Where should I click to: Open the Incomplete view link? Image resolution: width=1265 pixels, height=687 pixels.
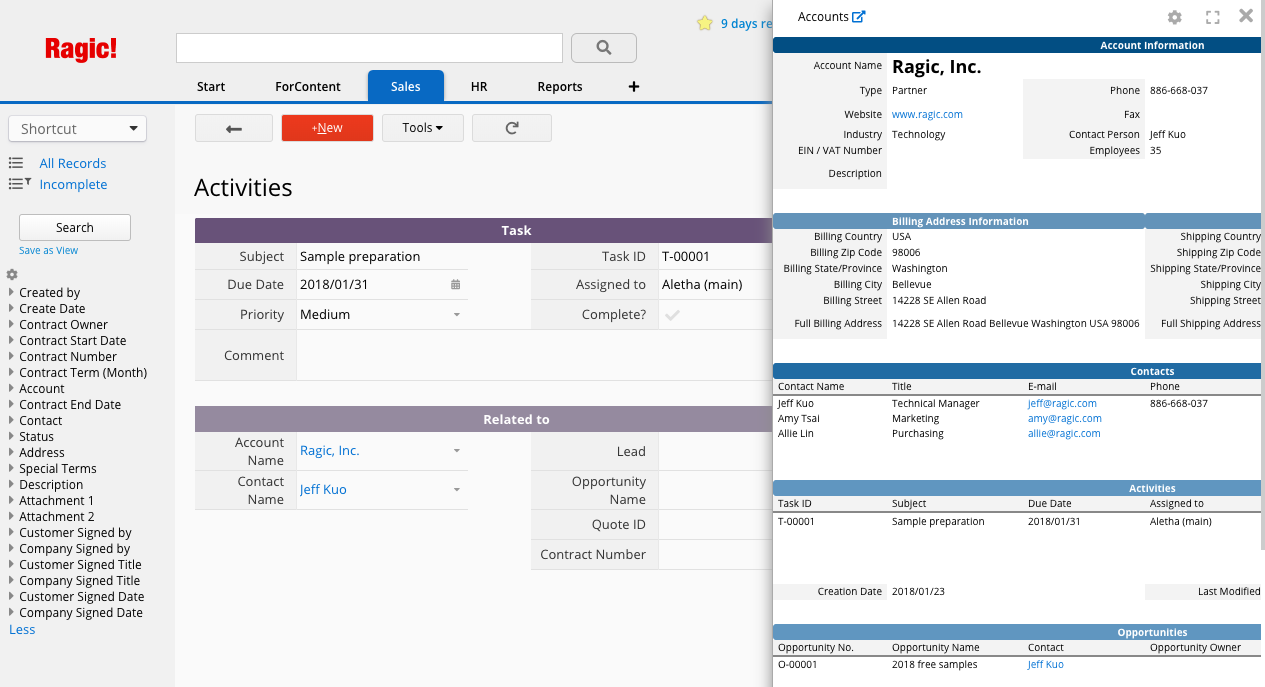point(73,184)
